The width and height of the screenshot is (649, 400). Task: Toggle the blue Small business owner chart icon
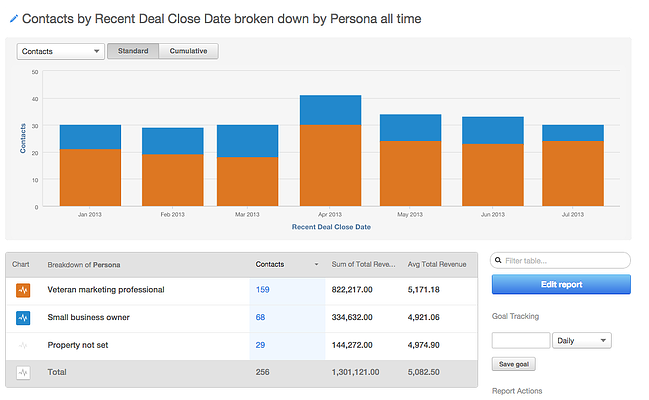click(23, 319)
